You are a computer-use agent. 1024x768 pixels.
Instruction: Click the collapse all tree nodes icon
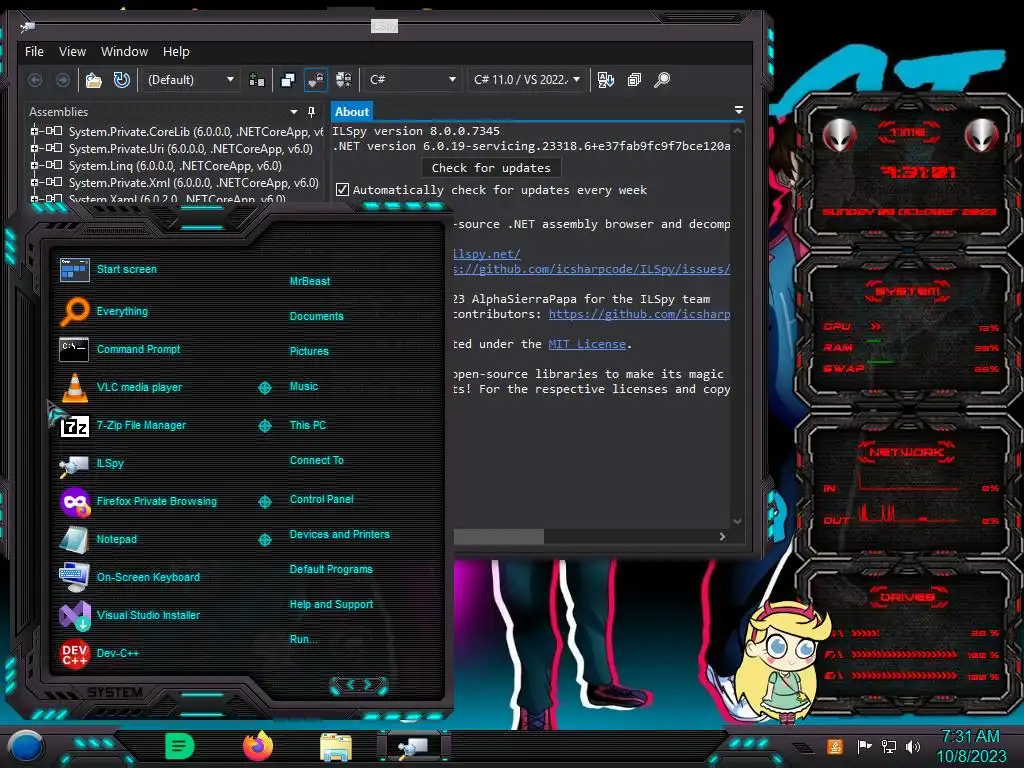[x=634, y=80]
